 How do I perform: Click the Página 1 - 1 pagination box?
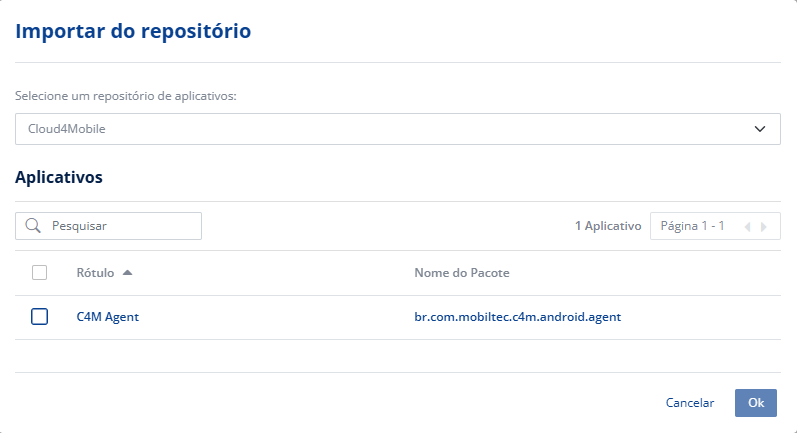point(692,226)
